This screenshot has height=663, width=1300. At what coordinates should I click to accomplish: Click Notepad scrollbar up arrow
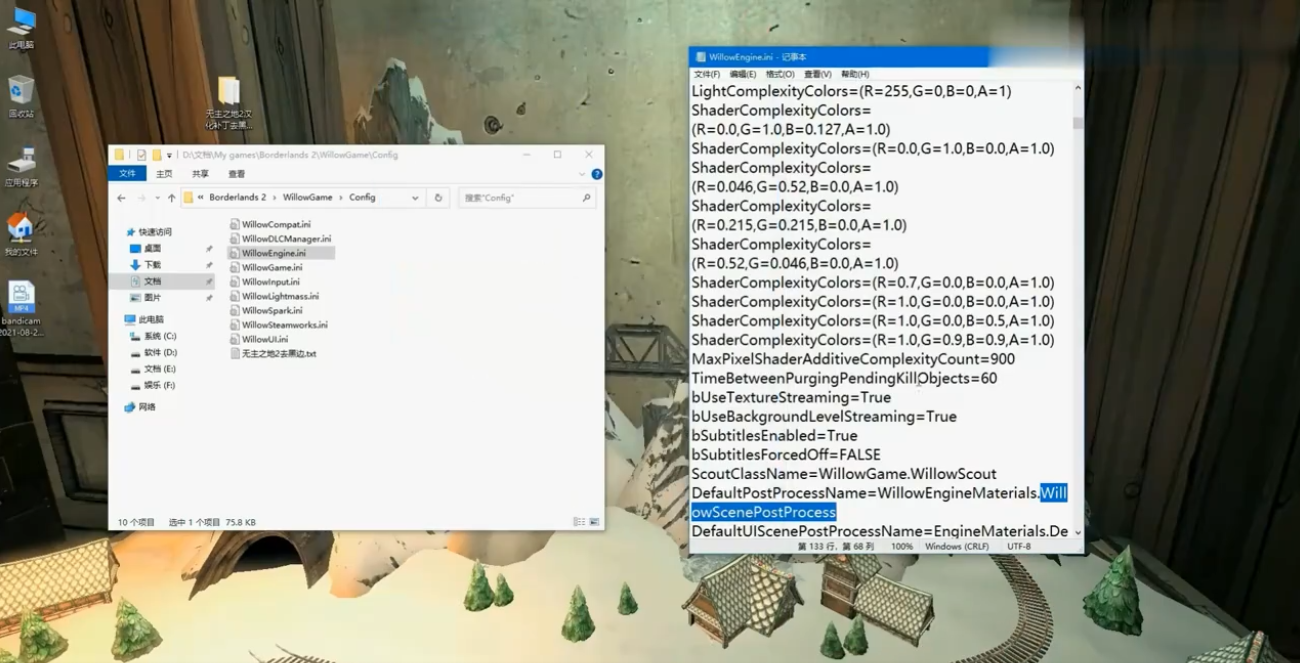click(x=1078, y=88)
